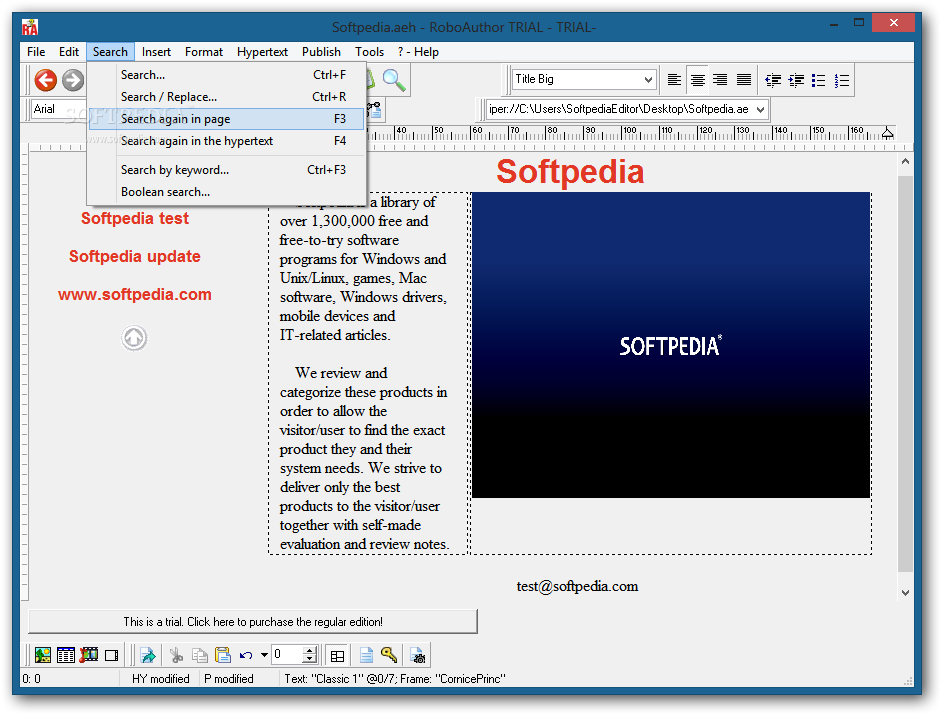The height and width of the screenshot is (715, 942).
Task: Click the HY modified status bar entry
Action: [x=160, y=678]
